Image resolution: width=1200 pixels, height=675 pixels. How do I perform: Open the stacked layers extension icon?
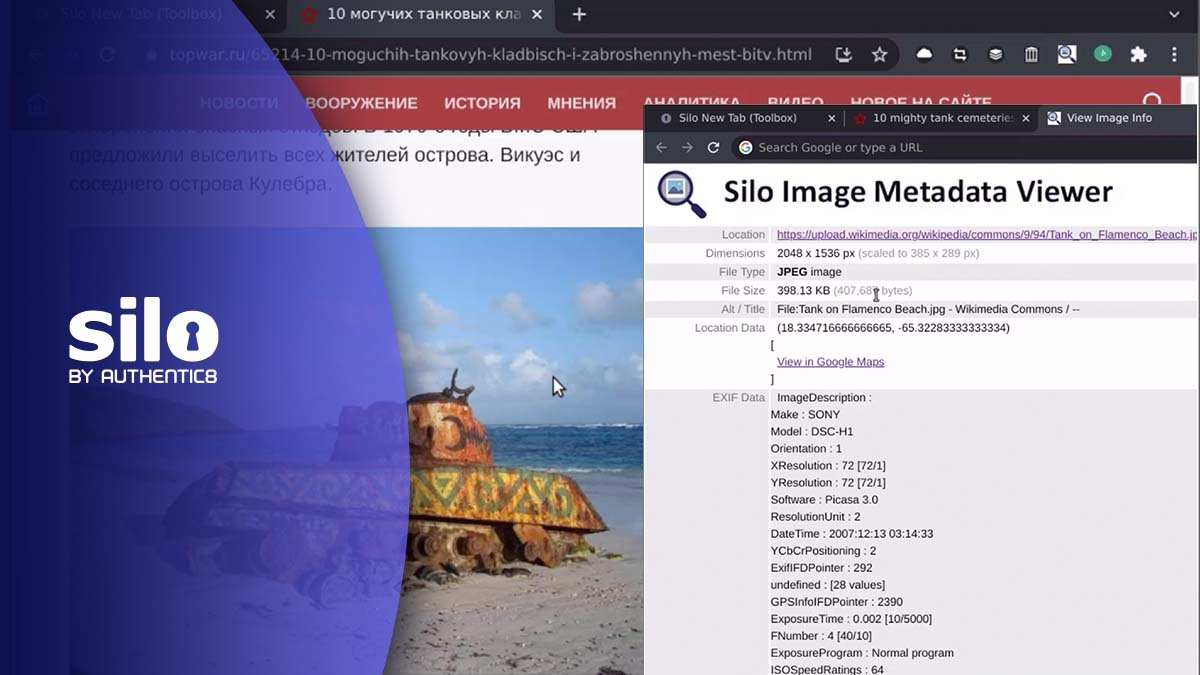pos(995,55)
